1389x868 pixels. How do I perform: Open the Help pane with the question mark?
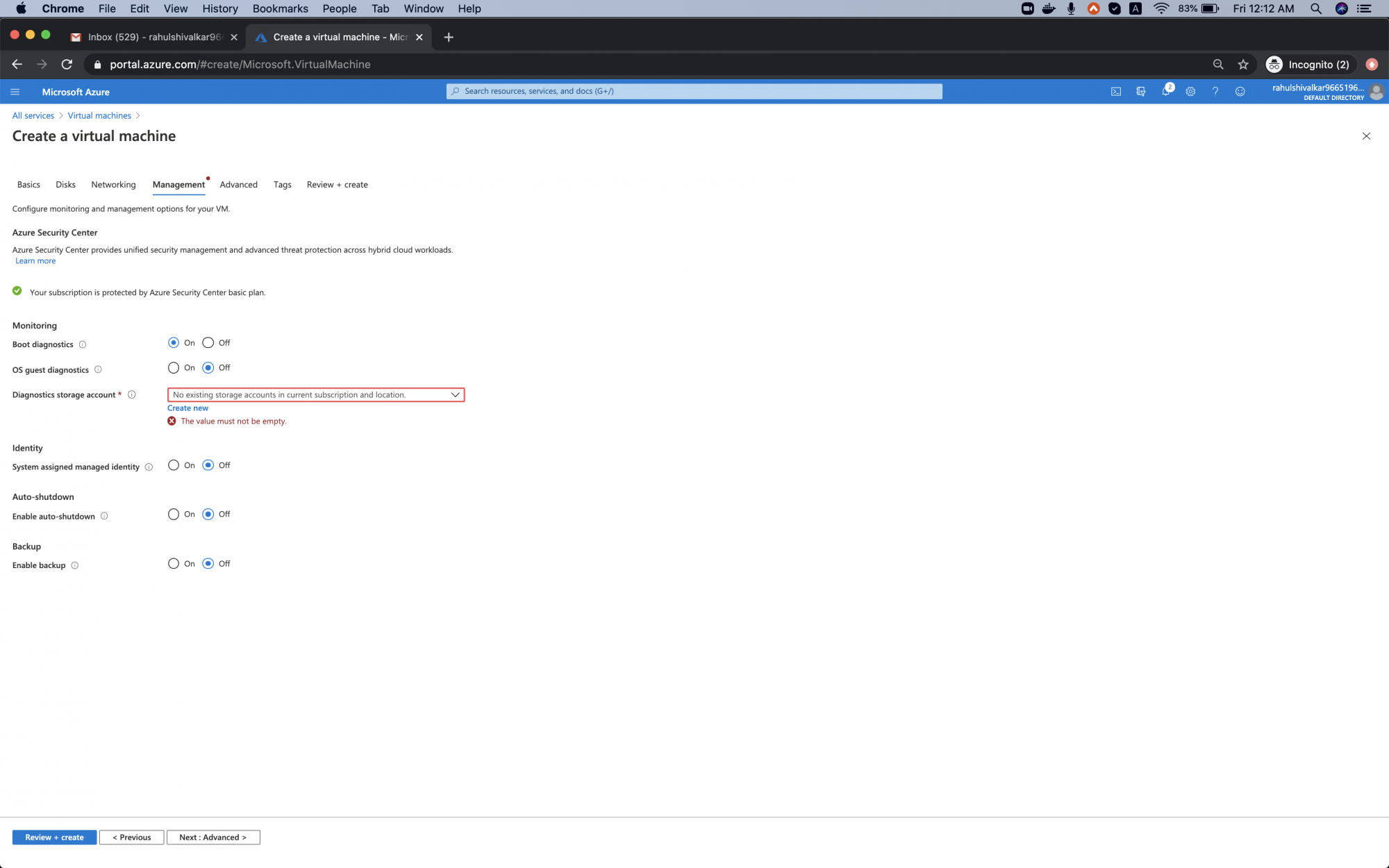click(1215, 91)
